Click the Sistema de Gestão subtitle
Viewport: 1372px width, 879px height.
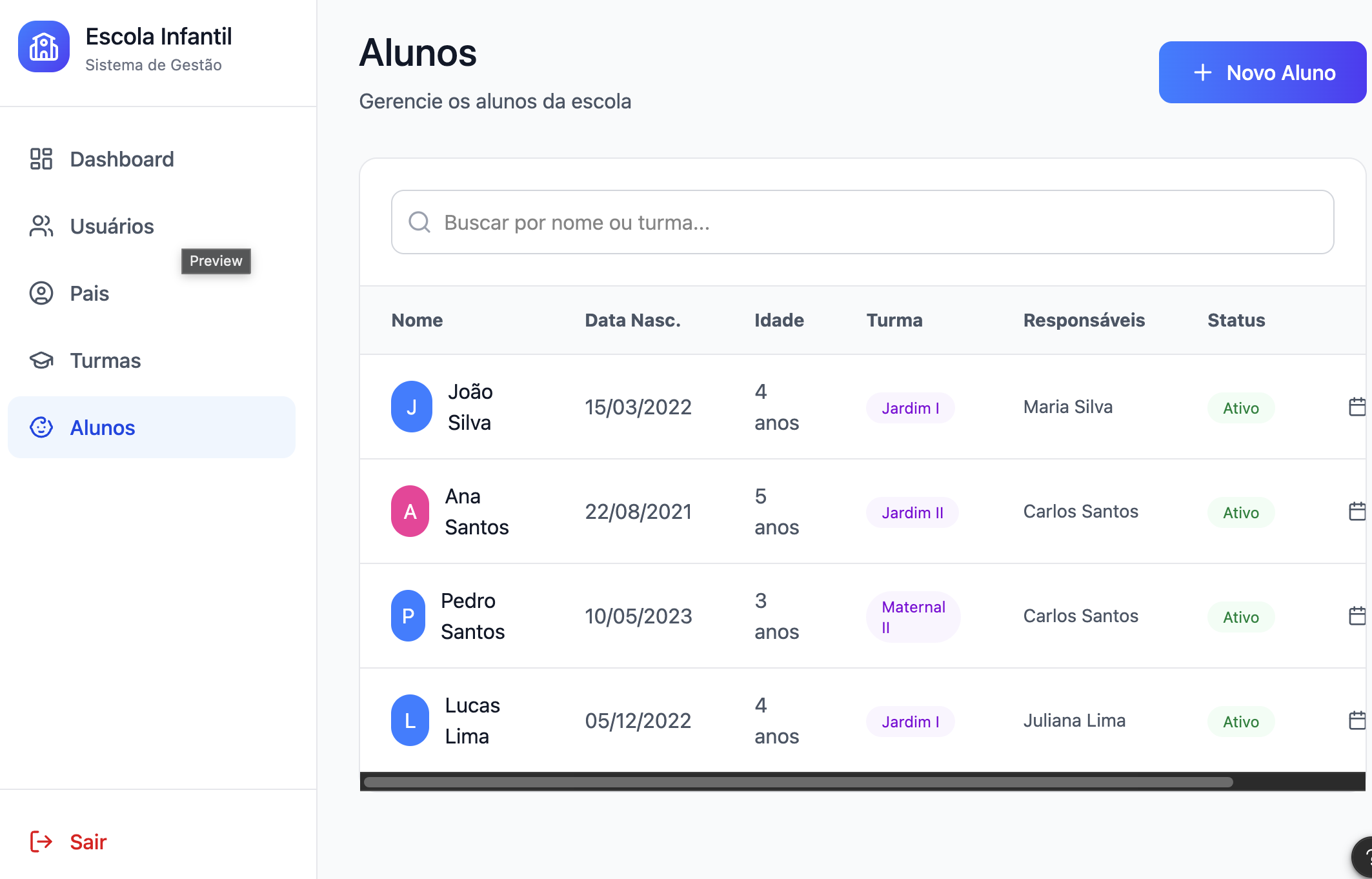(154, 65)
